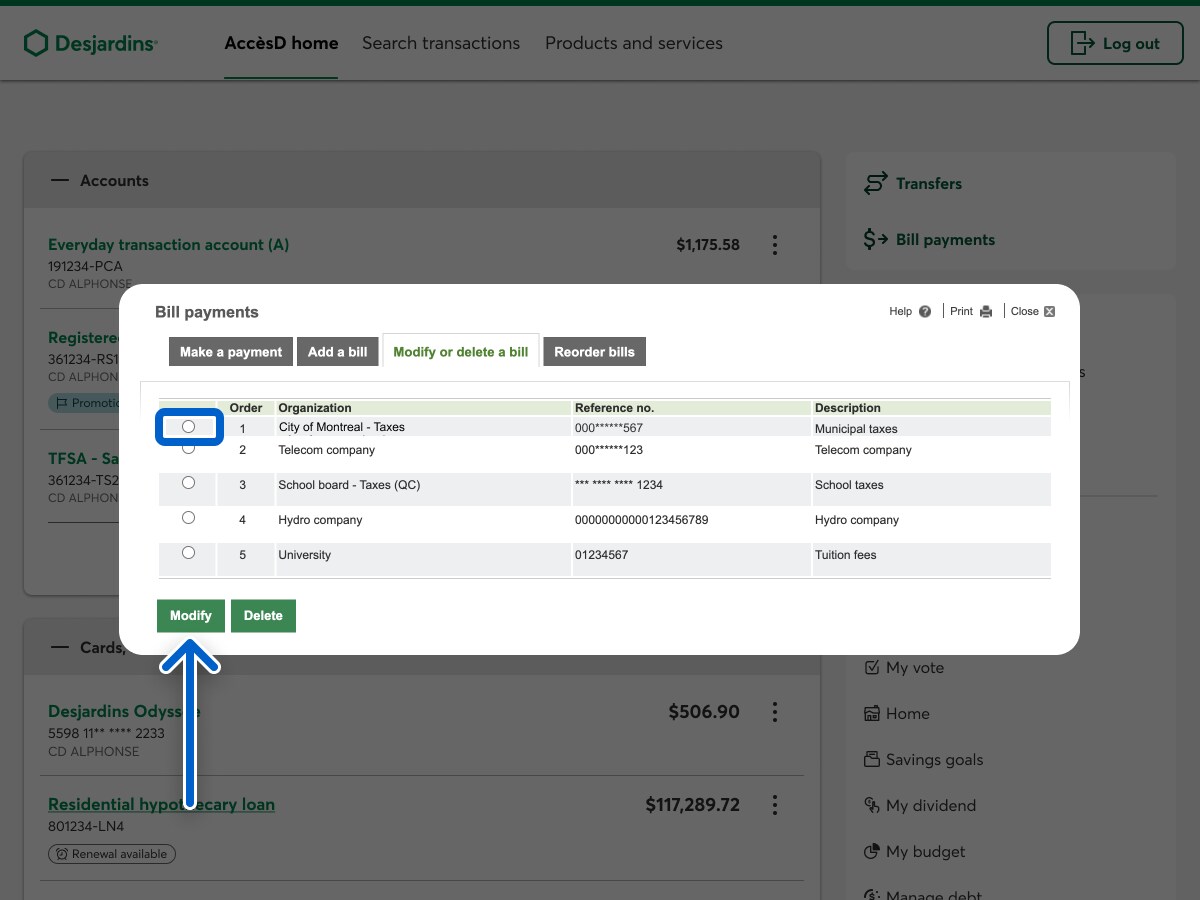Open the My dividend shortcut
The width and height of the screenshot is (1200, 900).
(930, 806)
